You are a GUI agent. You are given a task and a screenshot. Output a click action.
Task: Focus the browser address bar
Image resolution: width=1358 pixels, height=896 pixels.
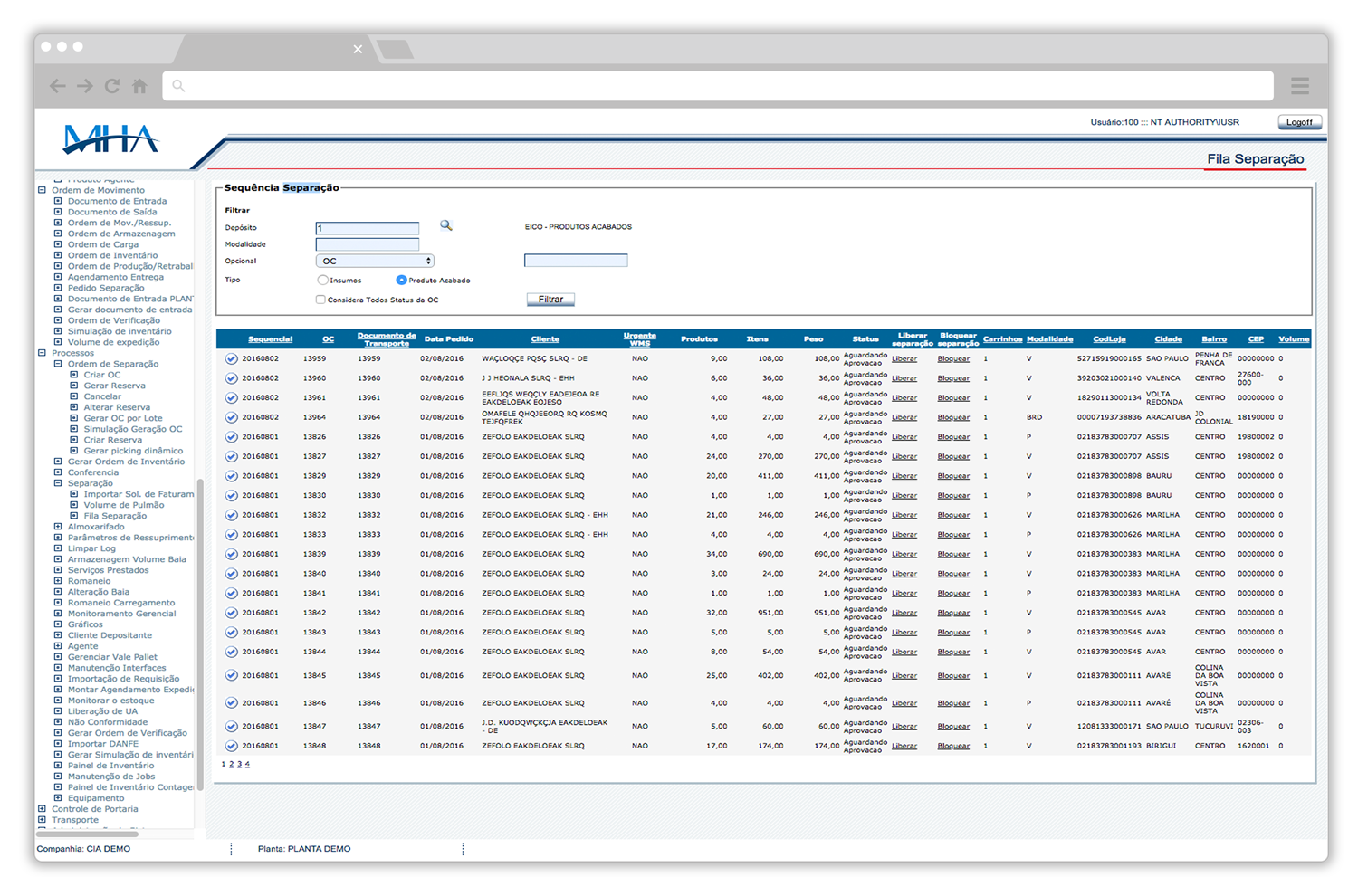(718, 86)
